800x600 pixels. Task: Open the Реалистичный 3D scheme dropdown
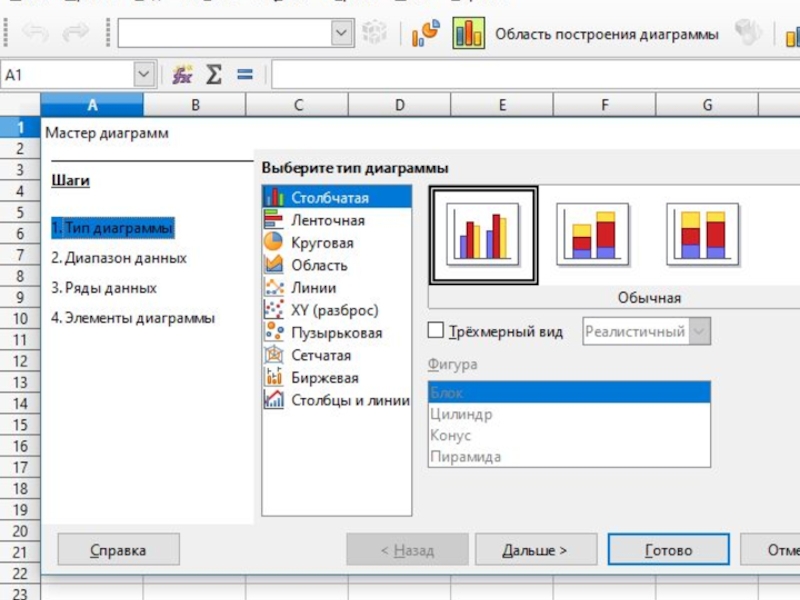click(700, 332)
